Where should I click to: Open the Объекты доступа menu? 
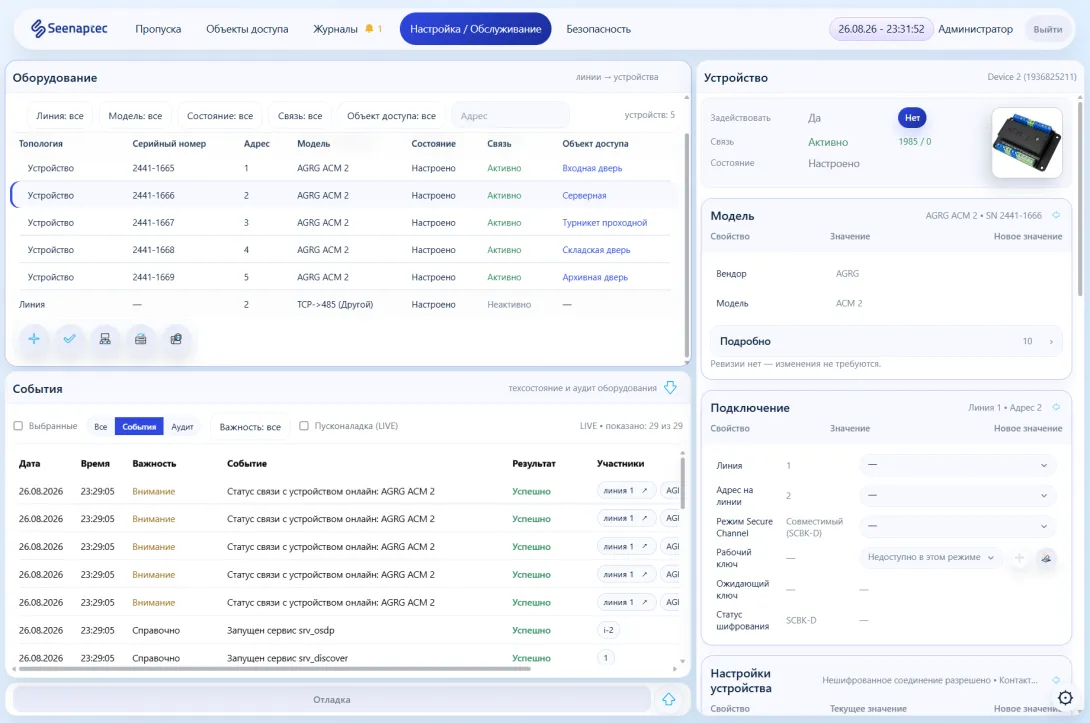247,29
